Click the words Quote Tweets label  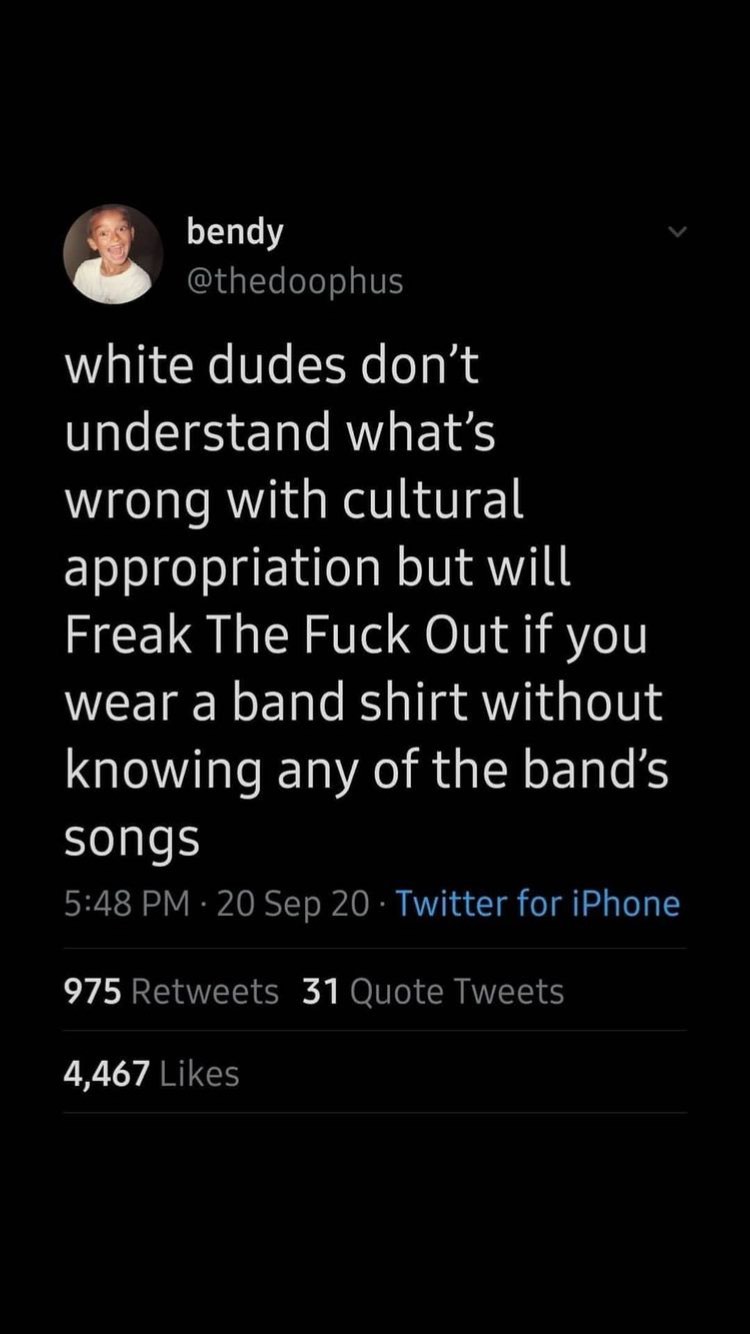tap(457, 992)
